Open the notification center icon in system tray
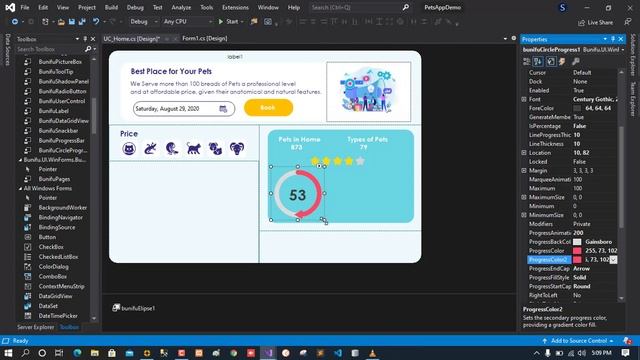 click(x=625, y=353)
